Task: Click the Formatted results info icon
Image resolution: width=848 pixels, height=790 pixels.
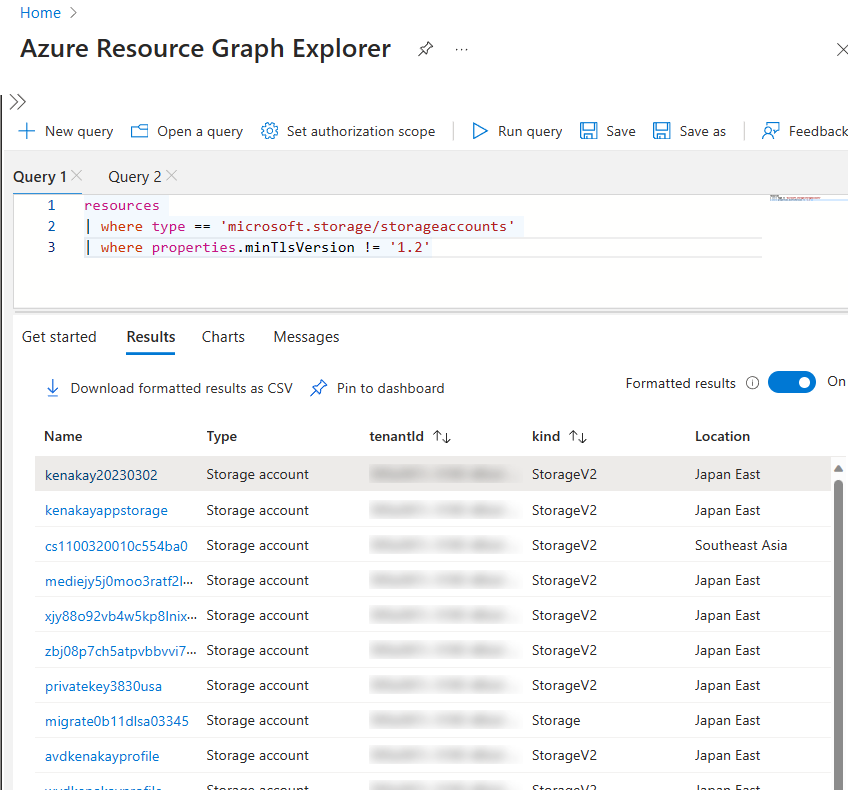Action: (752, 383)
